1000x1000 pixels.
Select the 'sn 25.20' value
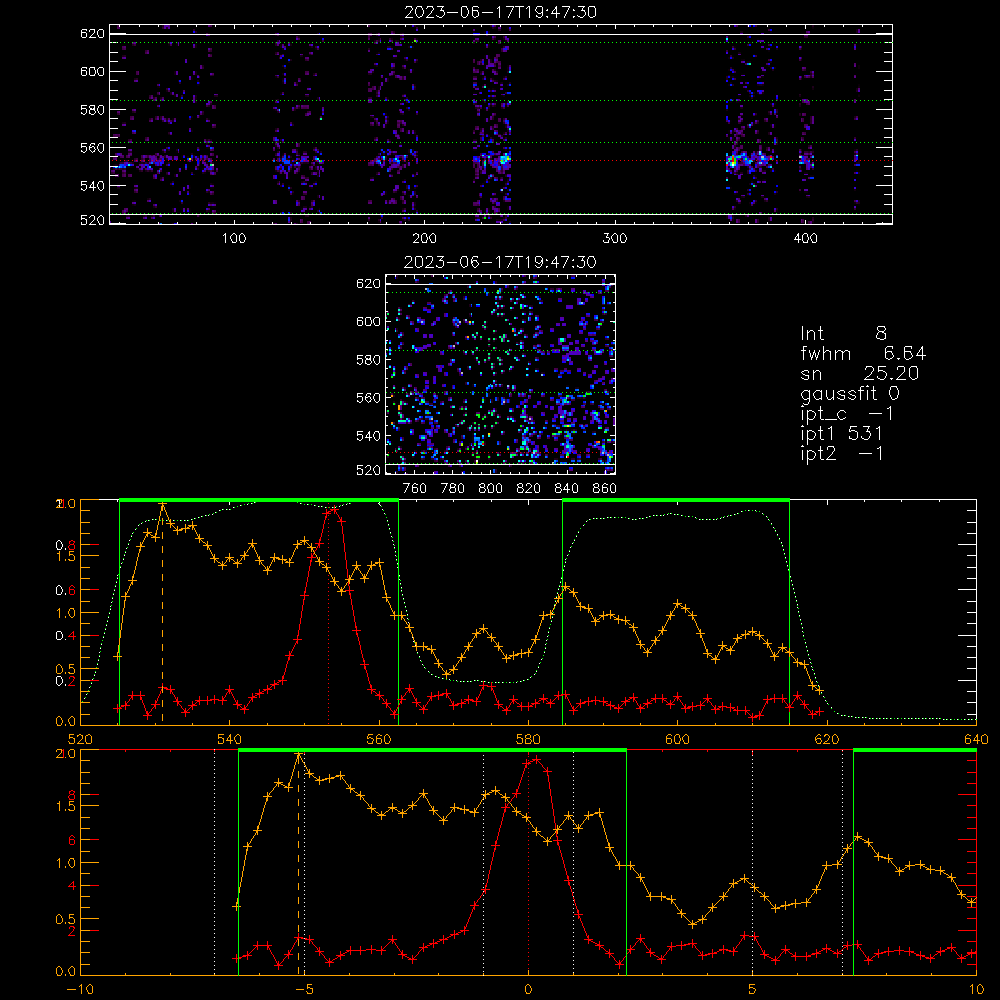(x=859, y=373)
